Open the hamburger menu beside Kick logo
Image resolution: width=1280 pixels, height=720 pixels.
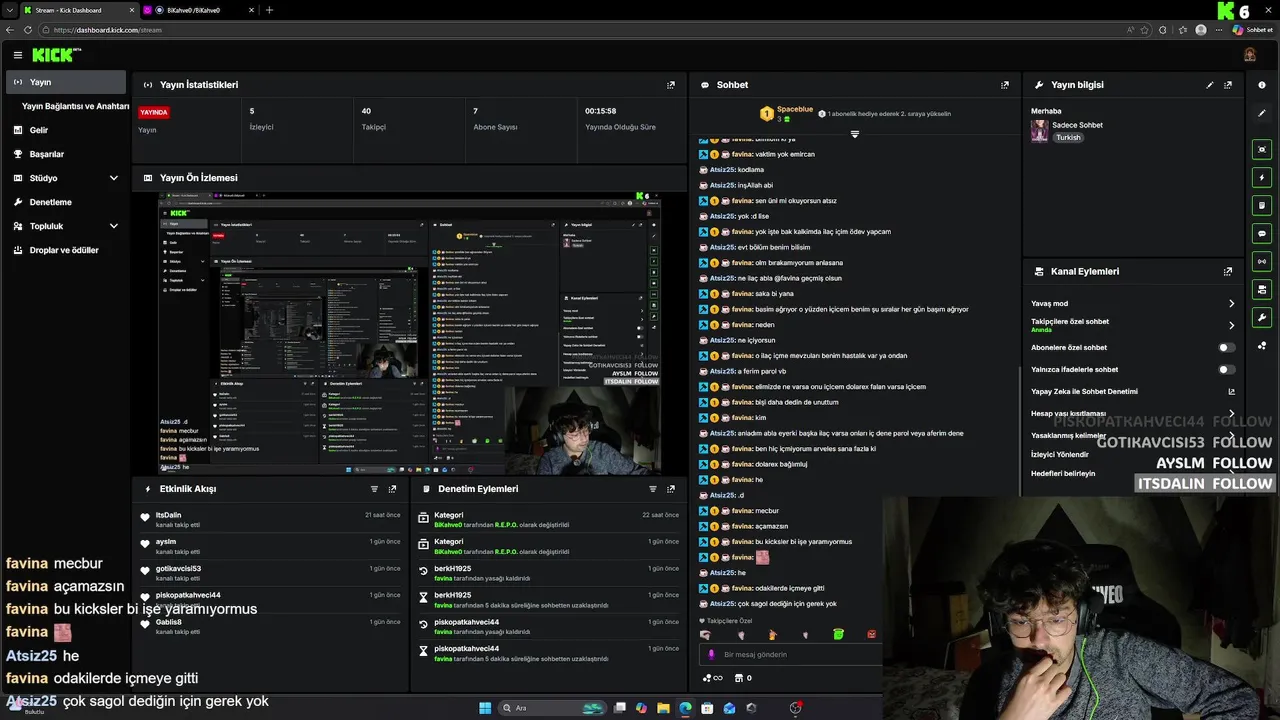(18, 55)
